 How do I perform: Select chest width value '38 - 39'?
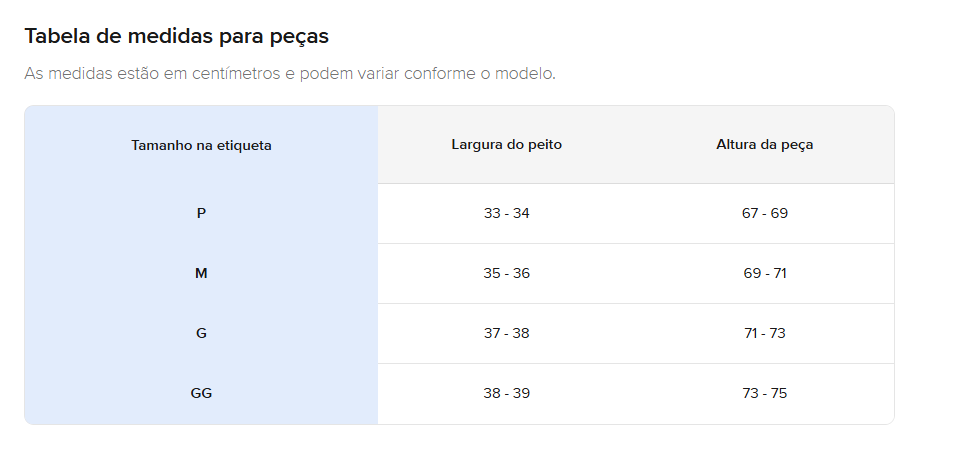pos(506,394)
